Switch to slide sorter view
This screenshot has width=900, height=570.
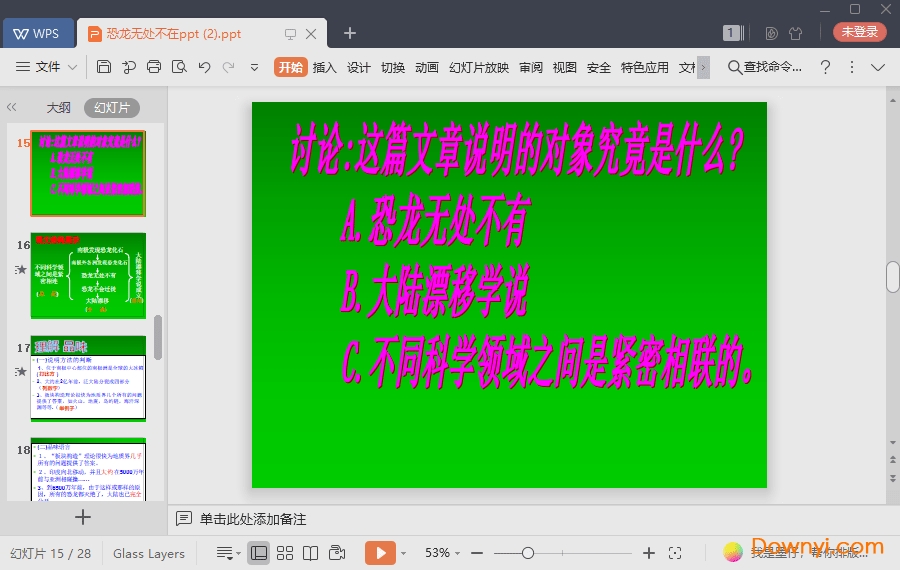tap(285, 553)
